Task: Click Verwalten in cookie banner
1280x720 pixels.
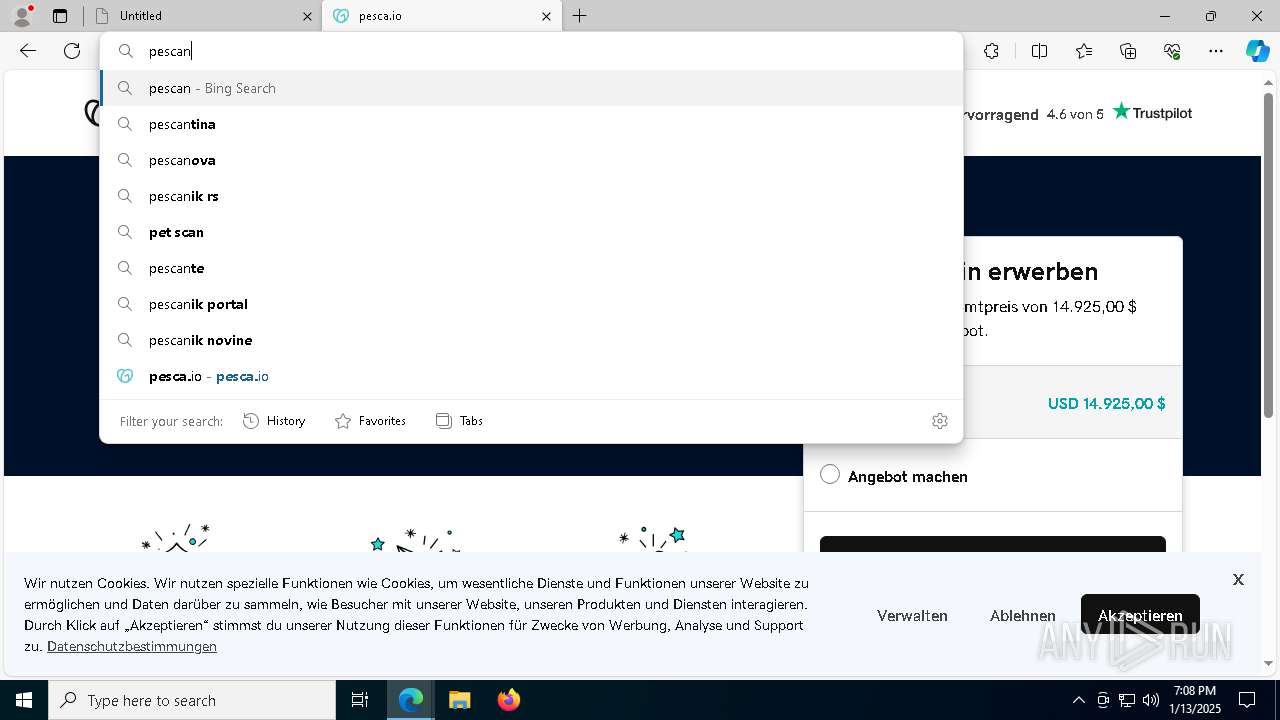Action: 912,616
